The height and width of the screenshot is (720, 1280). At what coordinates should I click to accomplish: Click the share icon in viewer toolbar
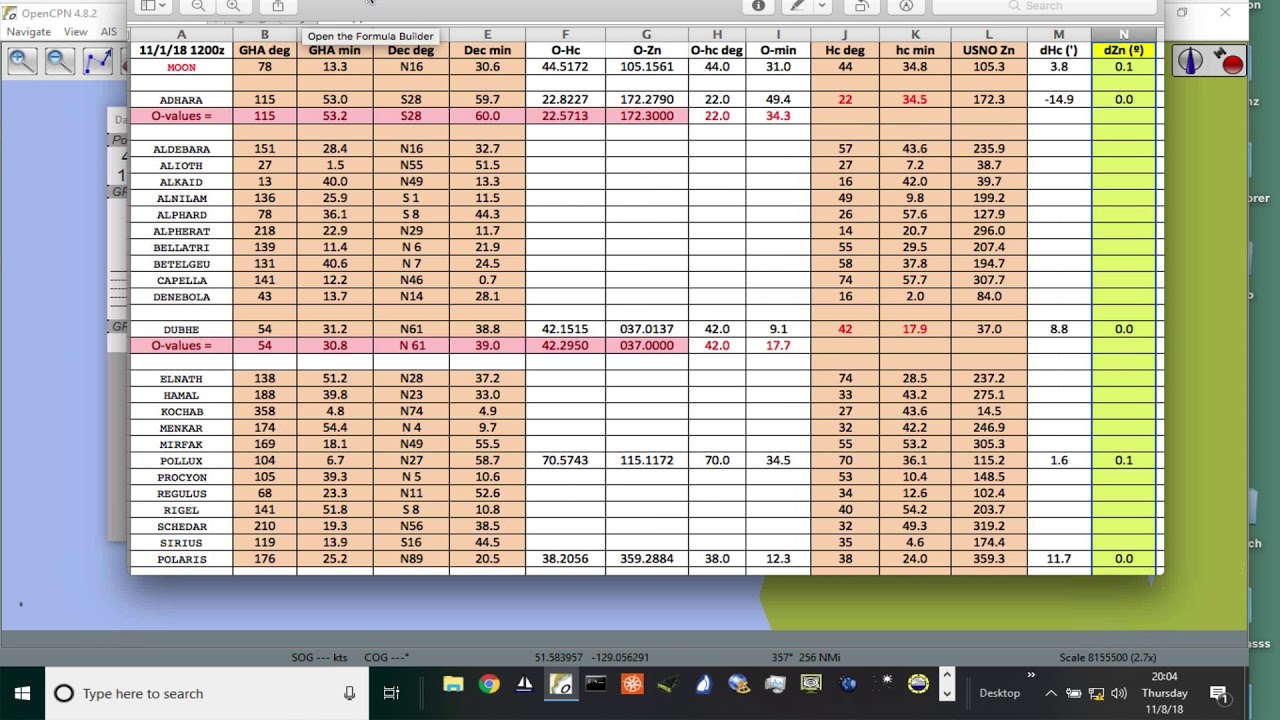278,6
